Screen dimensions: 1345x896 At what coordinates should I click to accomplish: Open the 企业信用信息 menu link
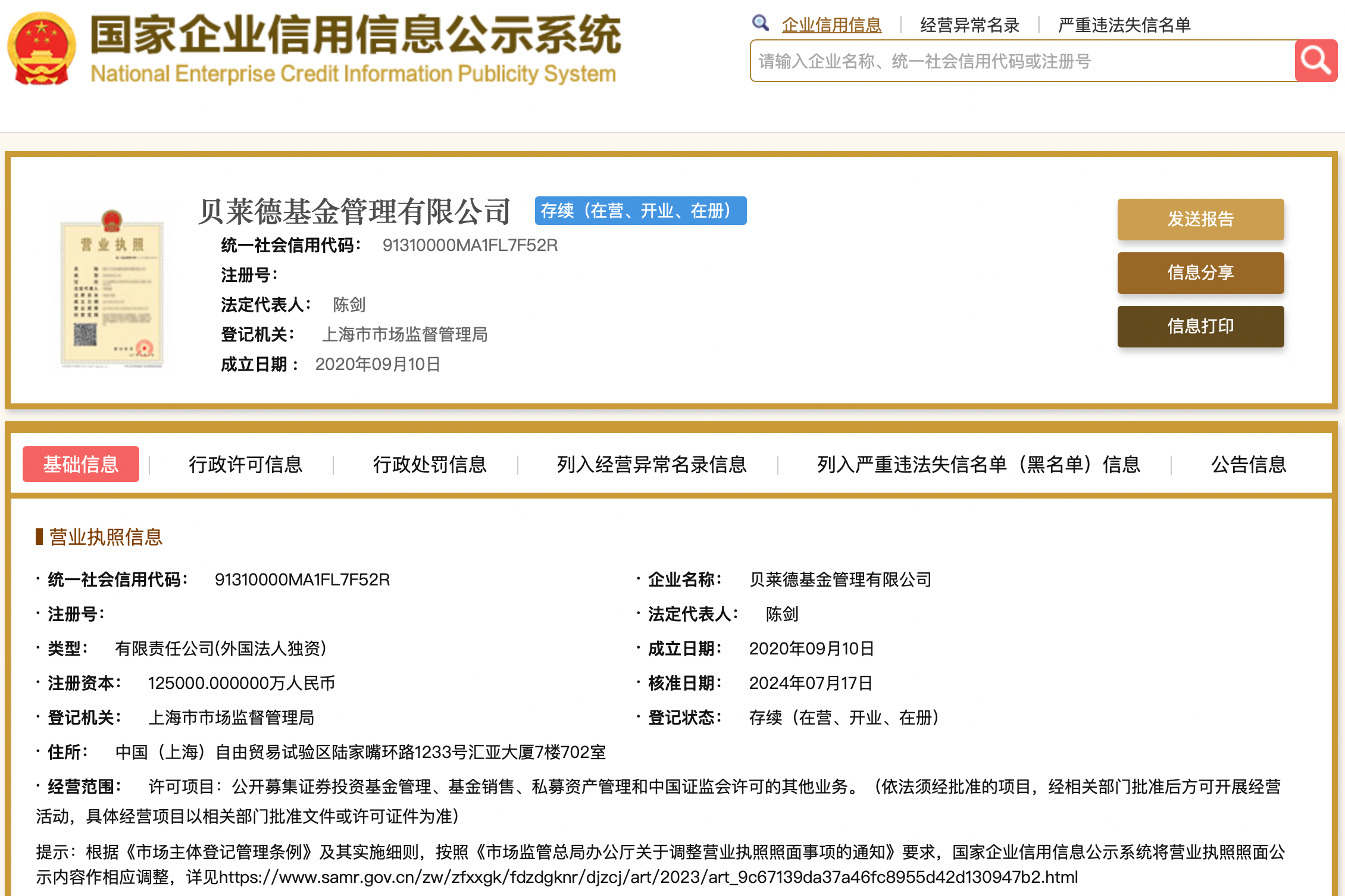click(x=832, y=24)
